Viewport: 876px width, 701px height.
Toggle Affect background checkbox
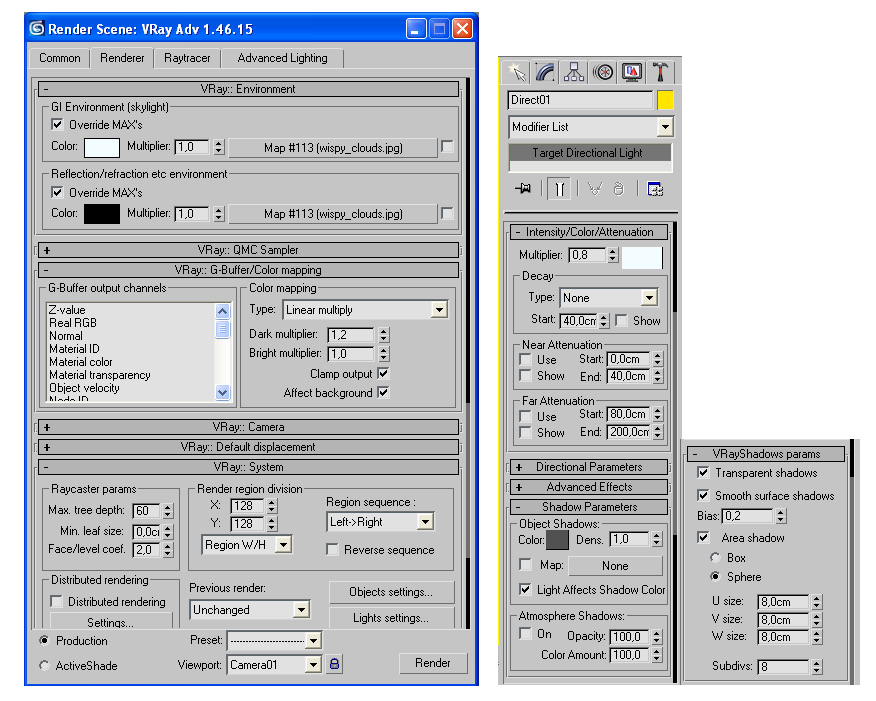pos(383,392)
